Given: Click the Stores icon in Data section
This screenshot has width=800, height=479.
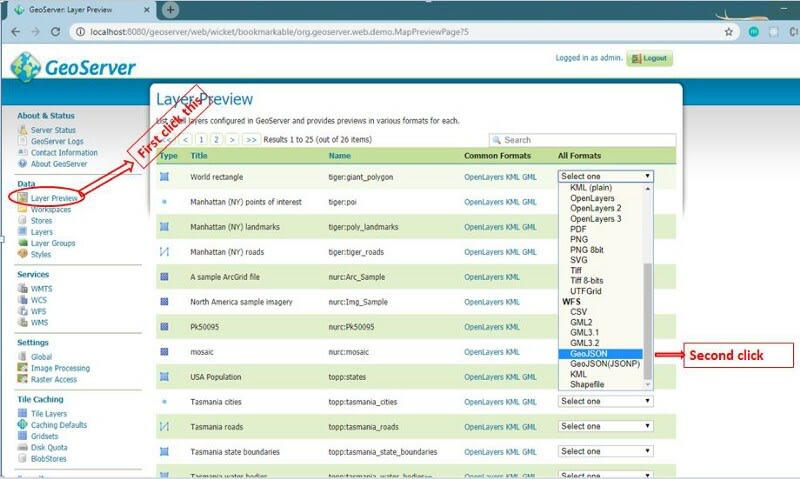Looking at the screenshot, I should coord(22,220).
